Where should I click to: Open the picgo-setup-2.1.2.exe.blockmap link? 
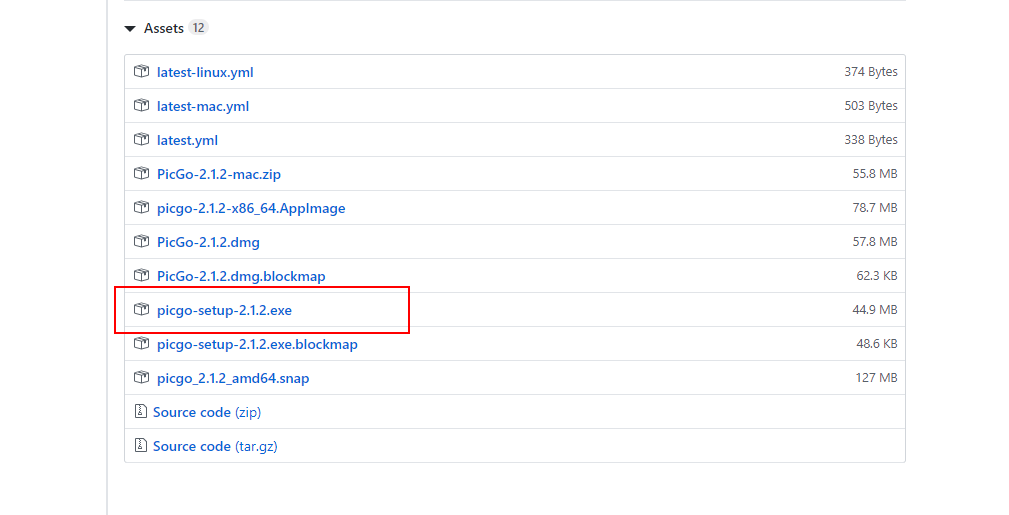[x=257, y=344]
